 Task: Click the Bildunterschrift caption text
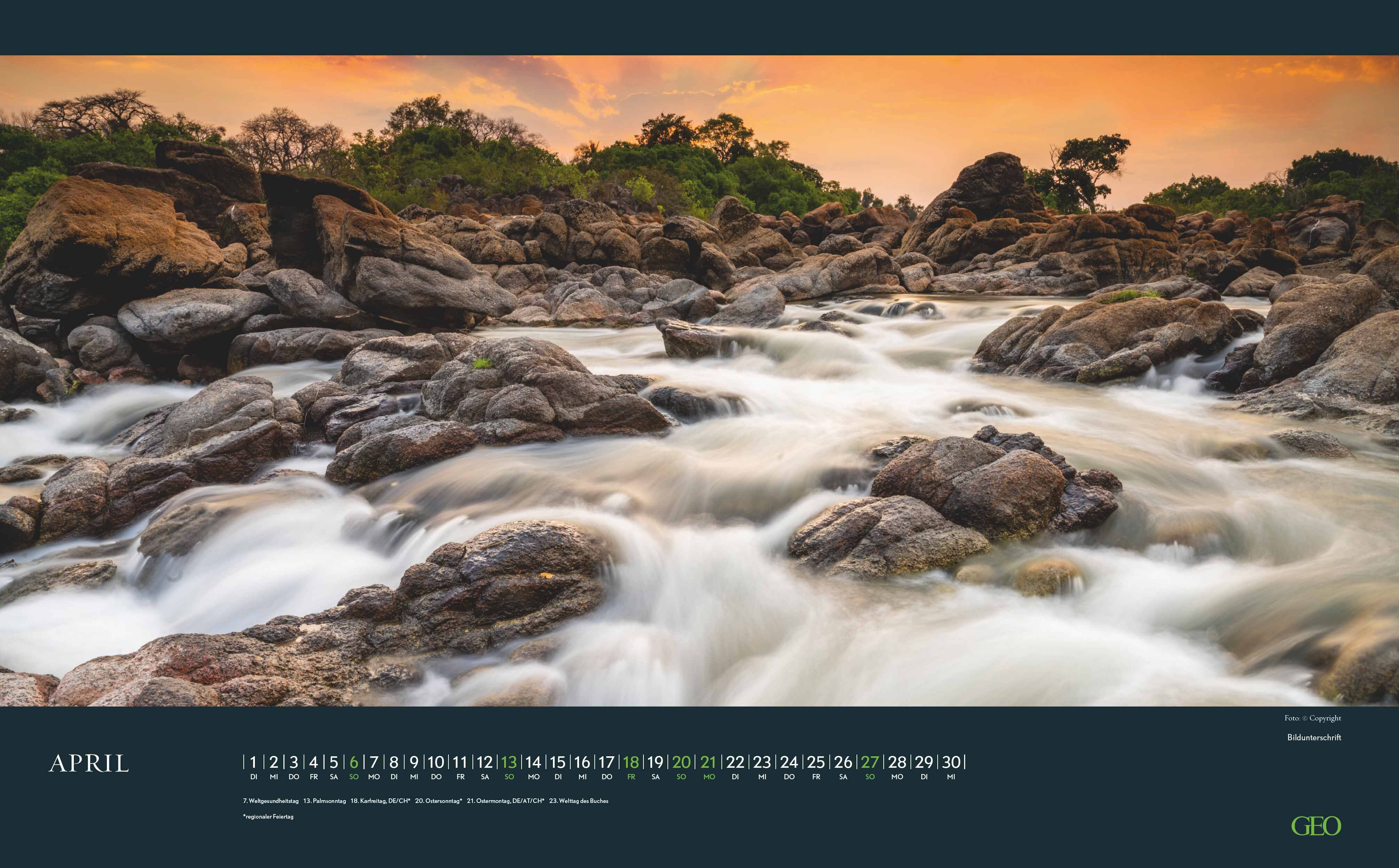coord(1314,737)
